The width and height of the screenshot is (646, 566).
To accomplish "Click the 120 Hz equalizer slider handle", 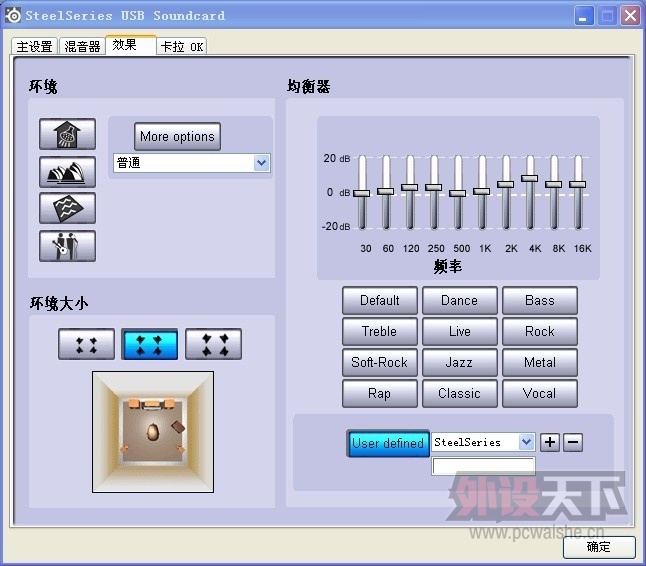I will [x=410, y=187].
